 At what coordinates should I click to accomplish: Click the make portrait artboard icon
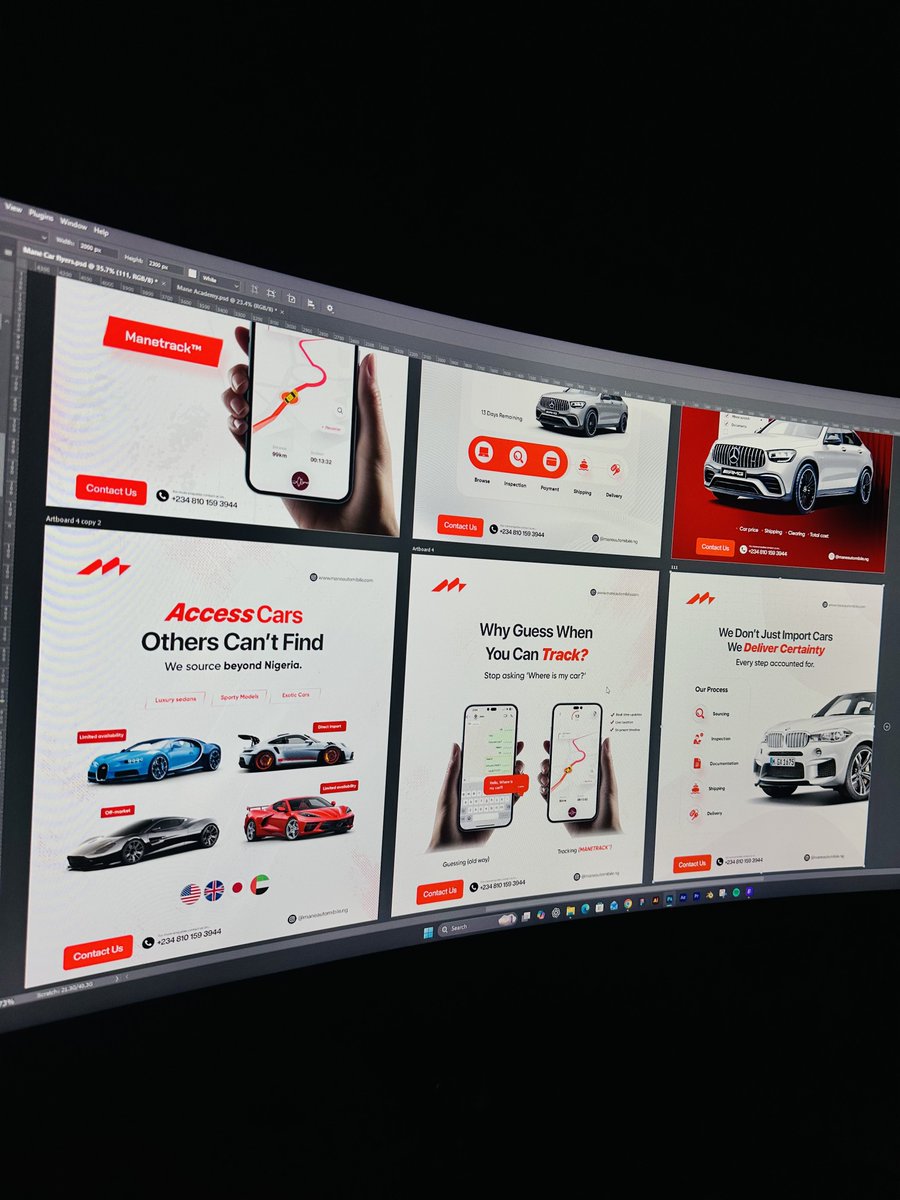point(254,289)
